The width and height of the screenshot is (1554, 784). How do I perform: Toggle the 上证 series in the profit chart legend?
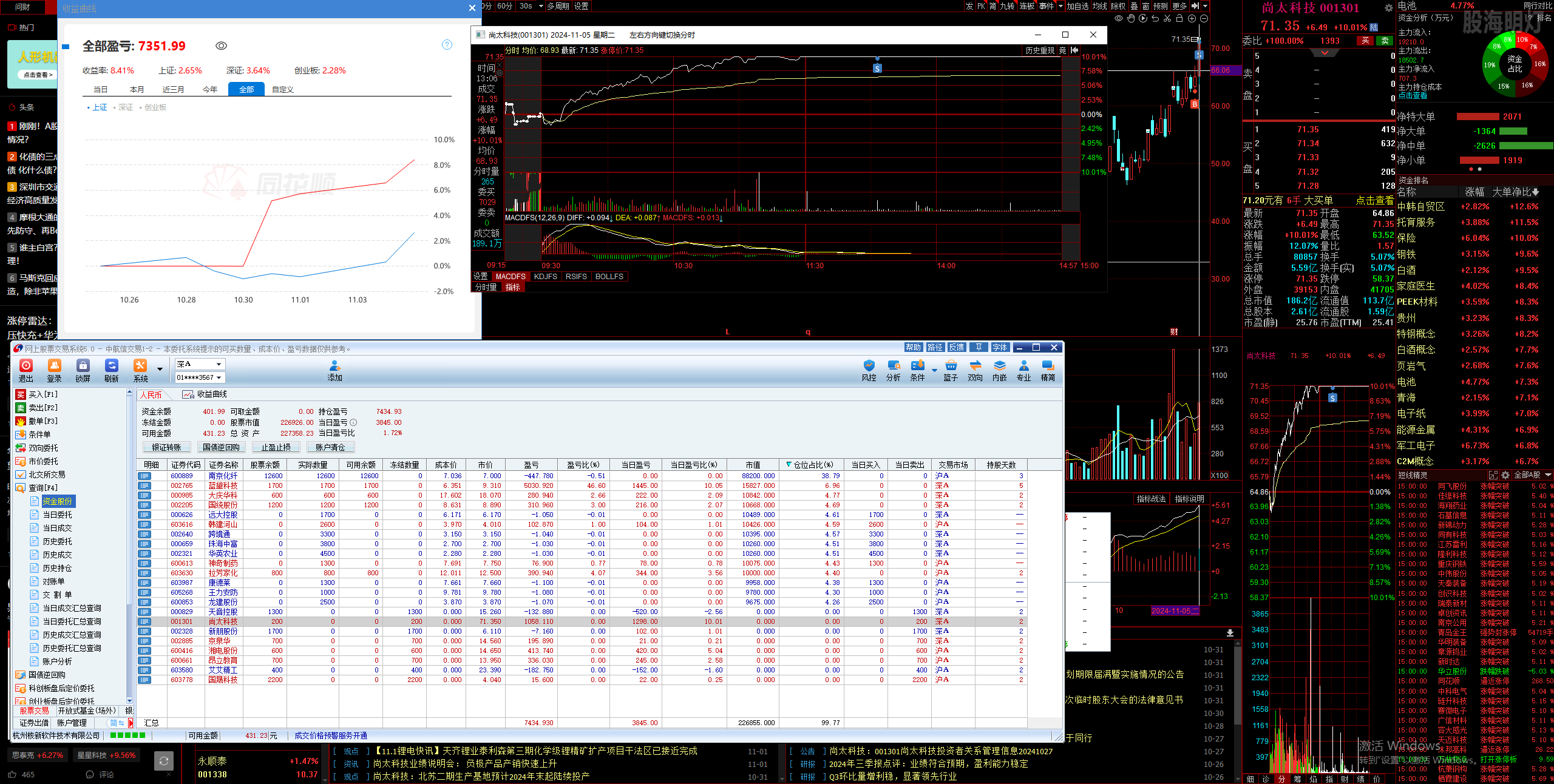[97, 107]
